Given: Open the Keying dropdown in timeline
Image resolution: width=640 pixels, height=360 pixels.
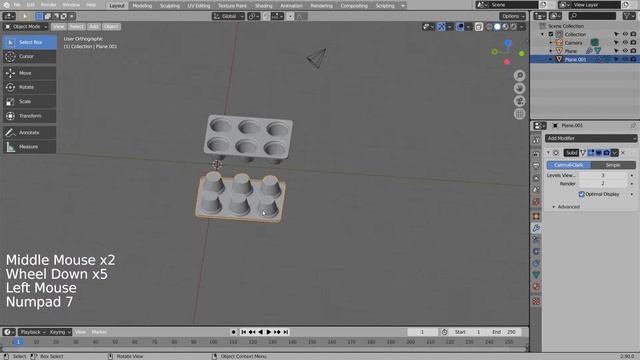Looking at the screenshot, I should pos(60,332).
